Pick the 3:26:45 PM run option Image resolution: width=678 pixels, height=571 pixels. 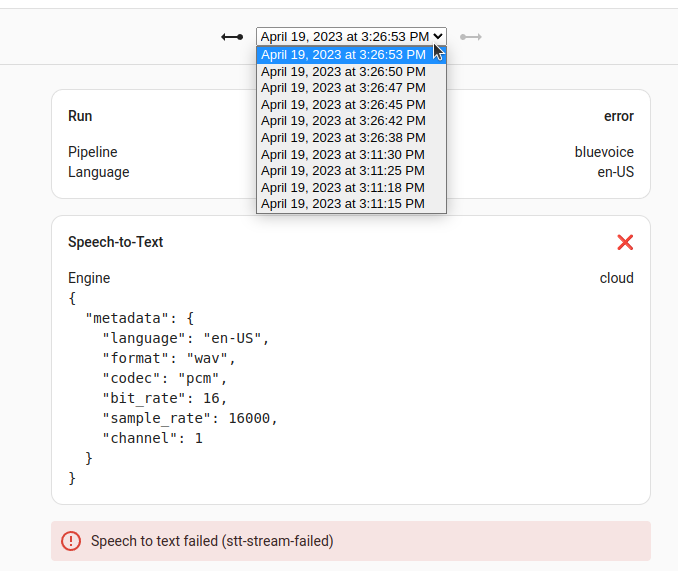[x=343, y=105]
